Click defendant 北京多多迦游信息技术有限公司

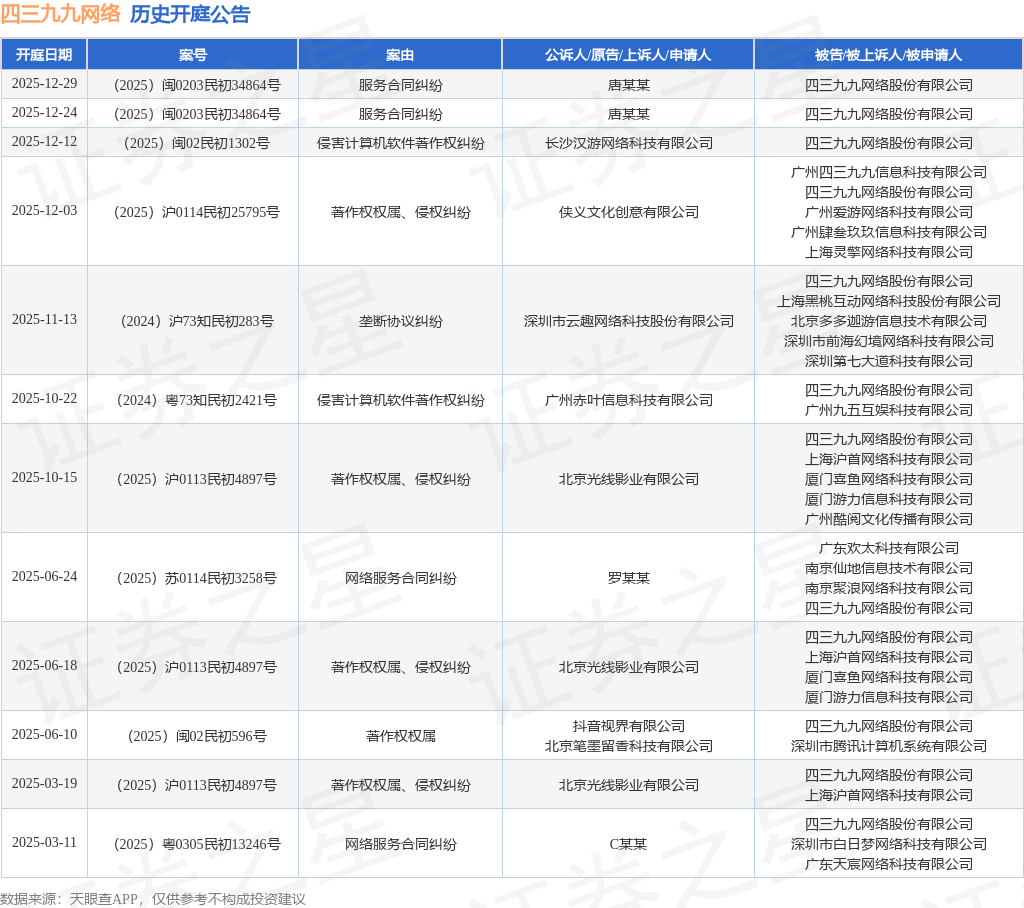pyautogui.click(x=888, y=321)
